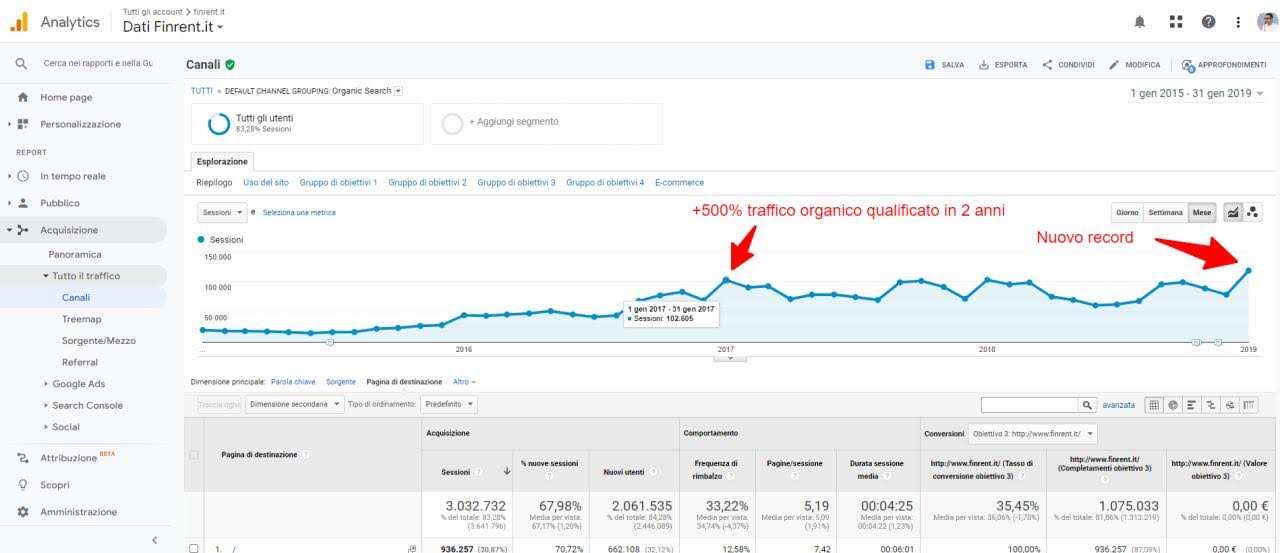Open the E-commerce tab
This screenshot has width=1280, height=553.
pos(679,183)
